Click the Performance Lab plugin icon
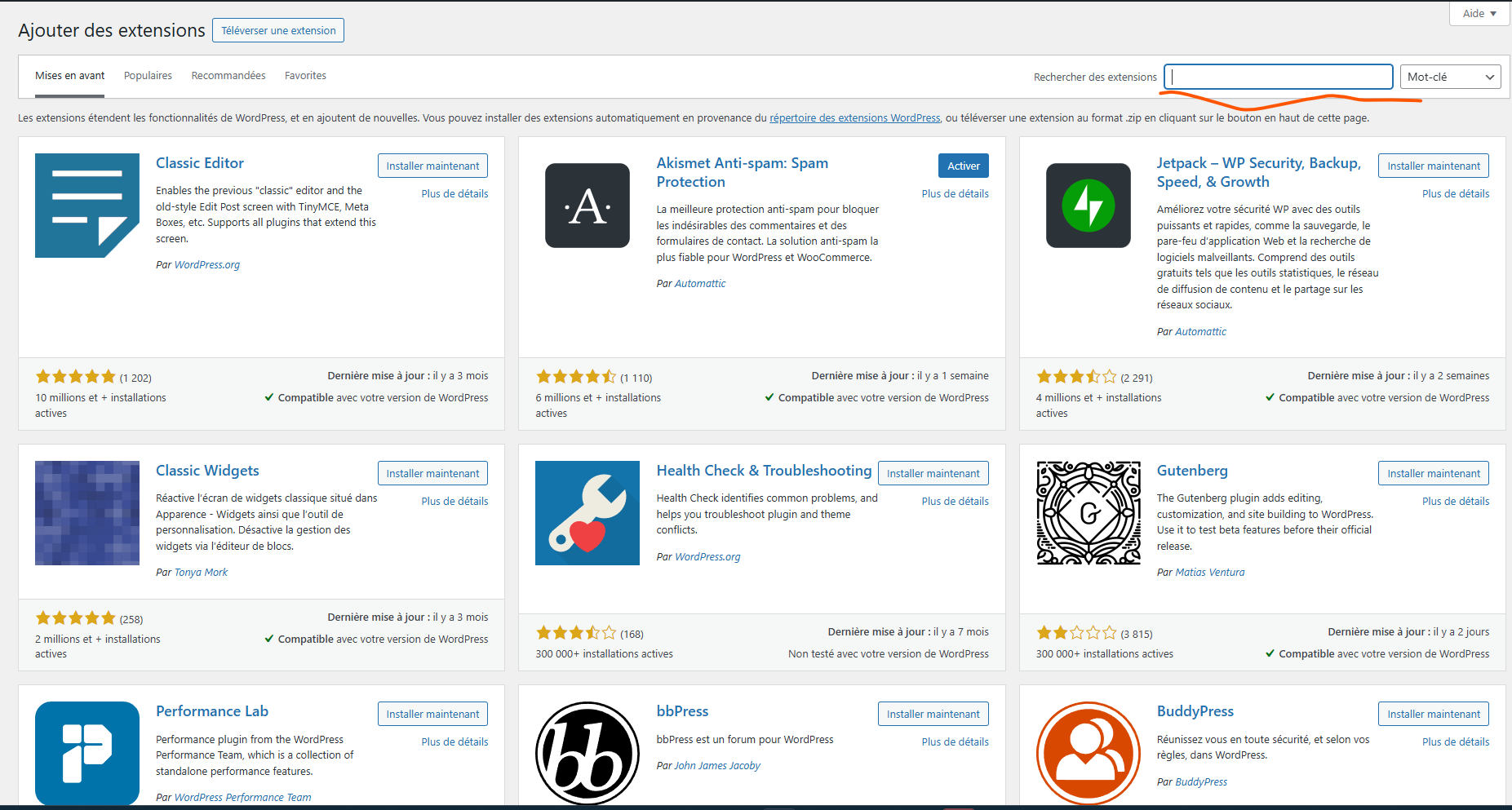The image size is (1512, 810). 87,754
